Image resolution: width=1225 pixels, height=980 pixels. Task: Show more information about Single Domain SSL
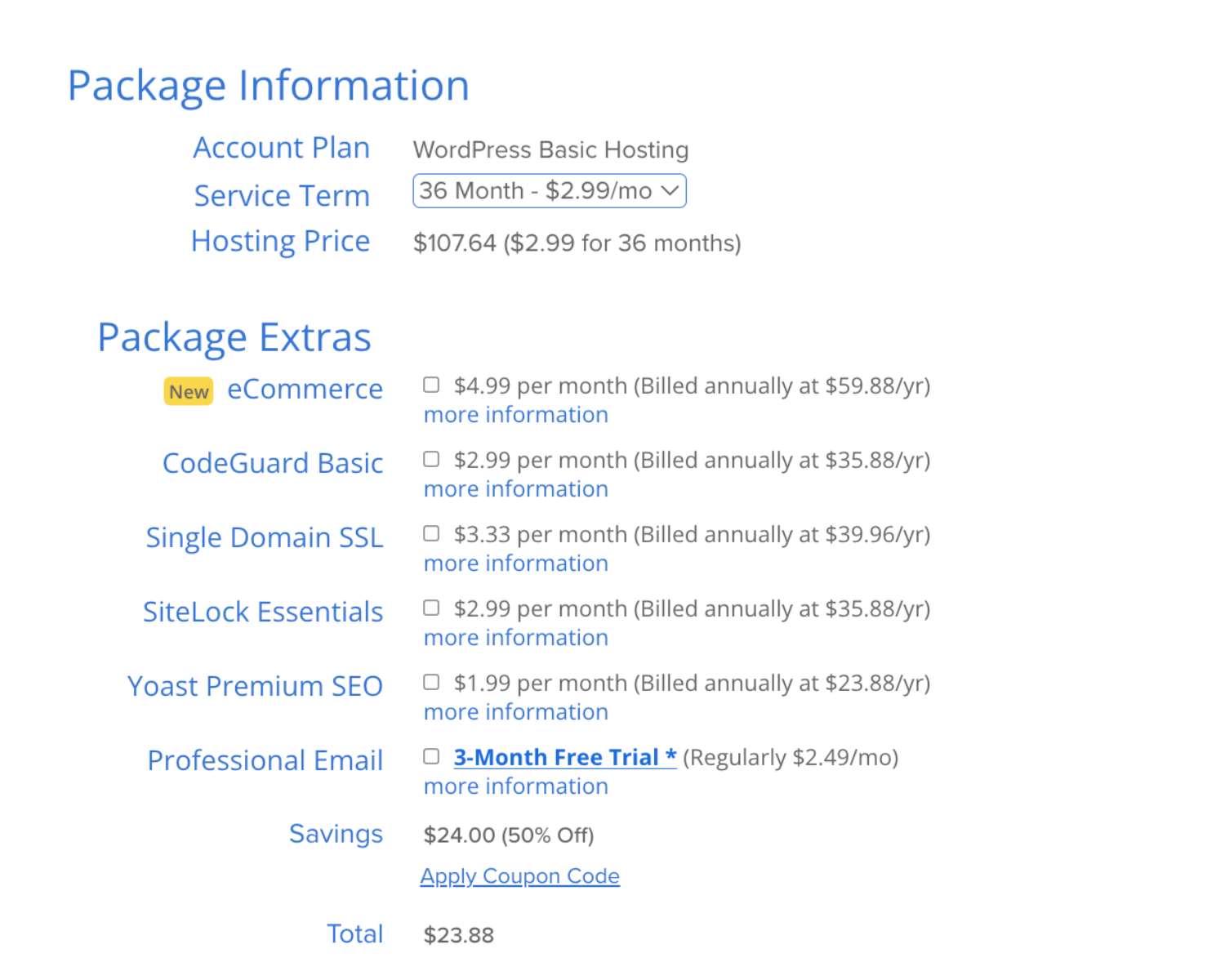point(515,563)
